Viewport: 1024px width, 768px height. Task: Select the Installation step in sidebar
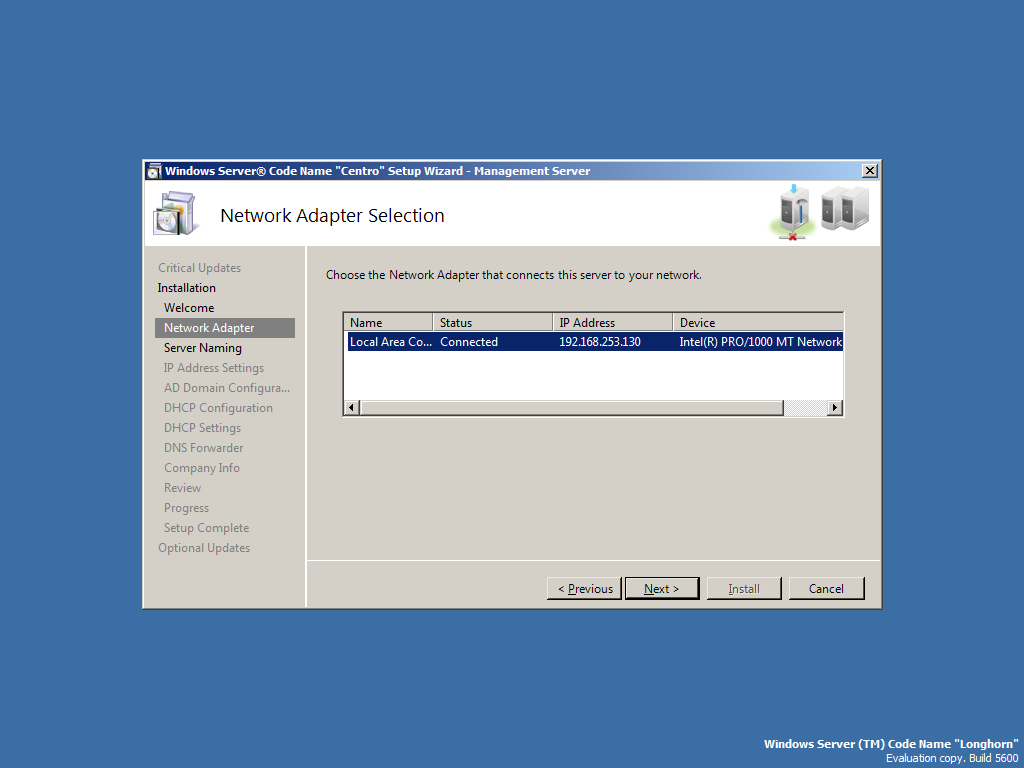tap(187, 288)
